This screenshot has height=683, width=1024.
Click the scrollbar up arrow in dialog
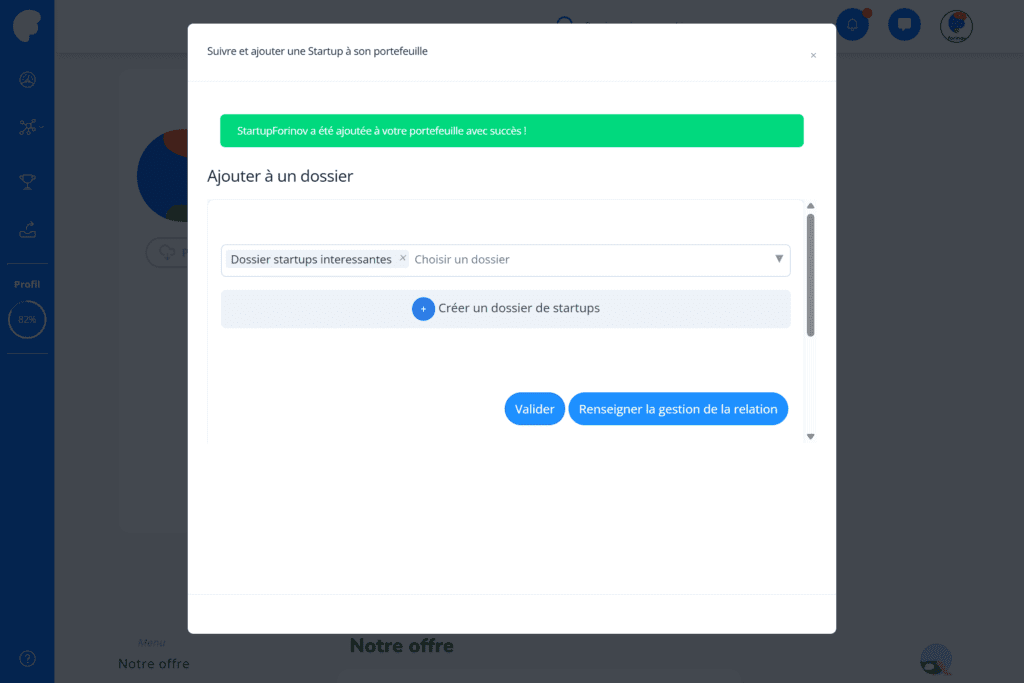pos(810,206)
